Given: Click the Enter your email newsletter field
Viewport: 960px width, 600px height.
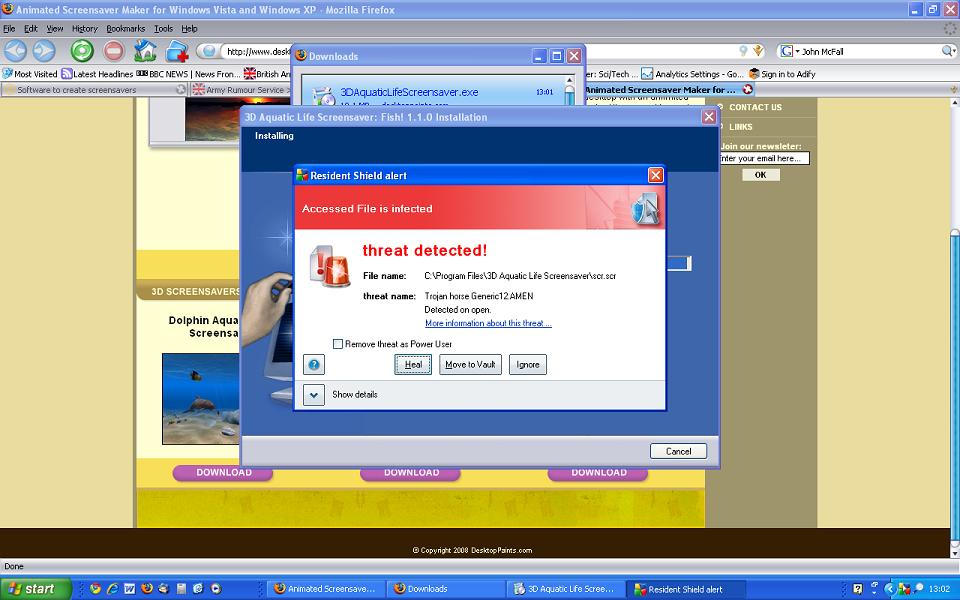Looking at the screenshot, I should pyautogui.click(x=766, y=158).
